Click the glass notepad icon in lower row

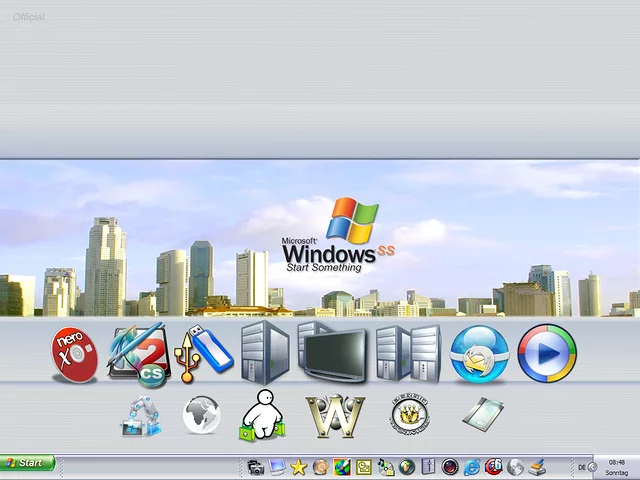click(x=483, y=413)
